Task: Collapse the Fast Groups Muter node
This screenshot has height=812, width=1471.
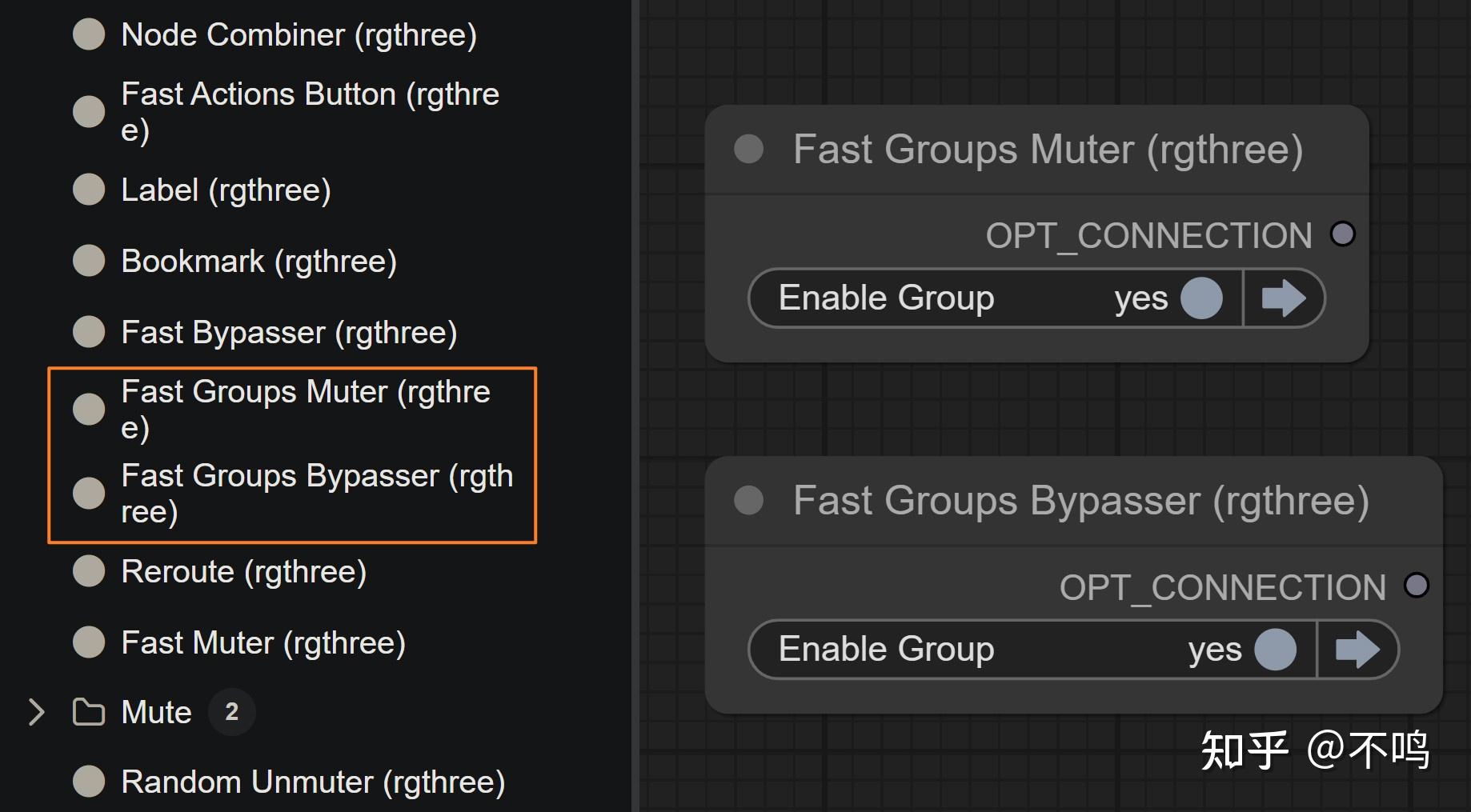Action: coord(749,149)
